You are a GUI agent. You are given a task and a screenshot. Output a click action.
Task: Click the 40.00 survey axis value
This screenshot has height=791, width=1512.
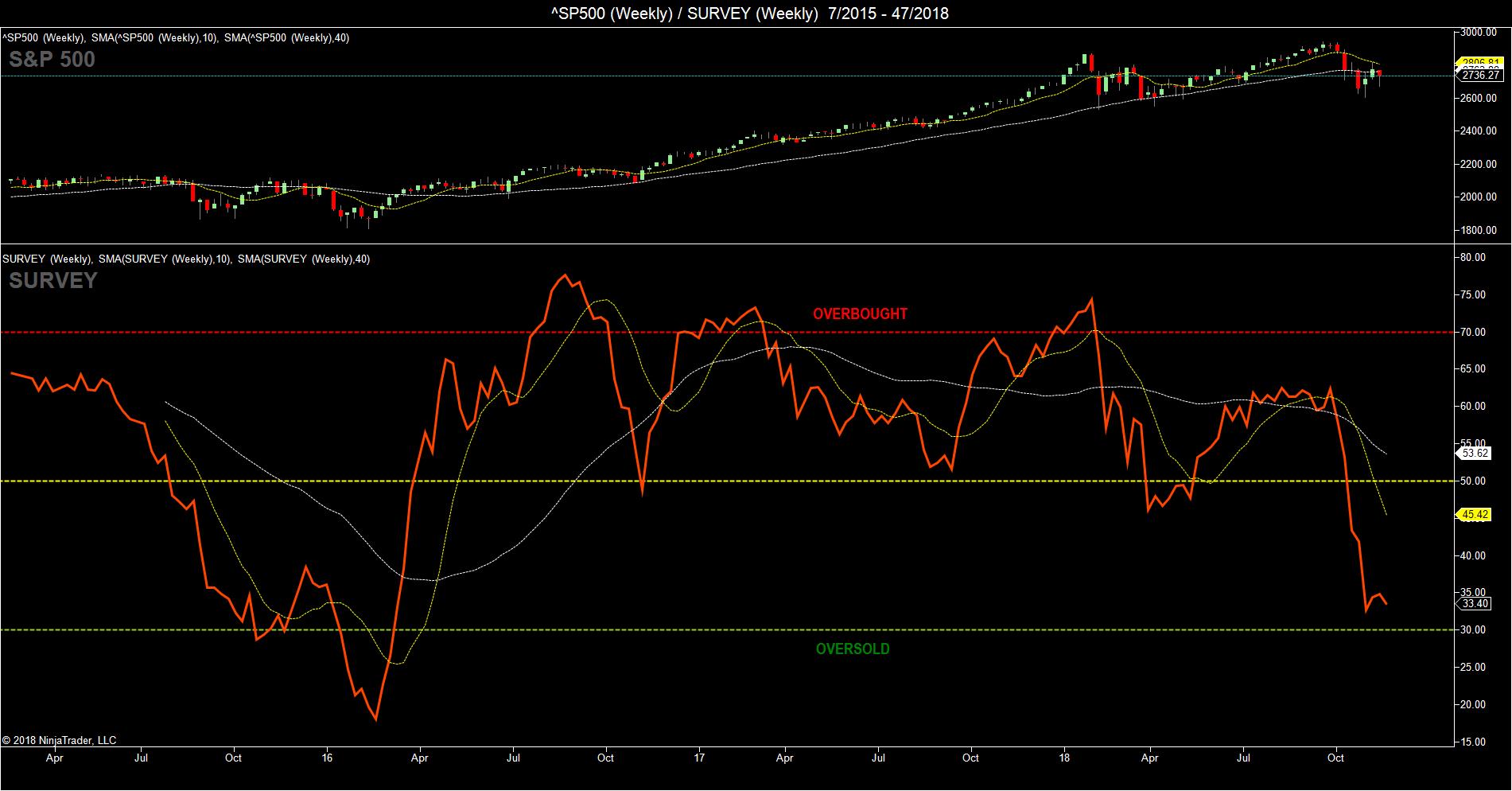(1474, 555)
